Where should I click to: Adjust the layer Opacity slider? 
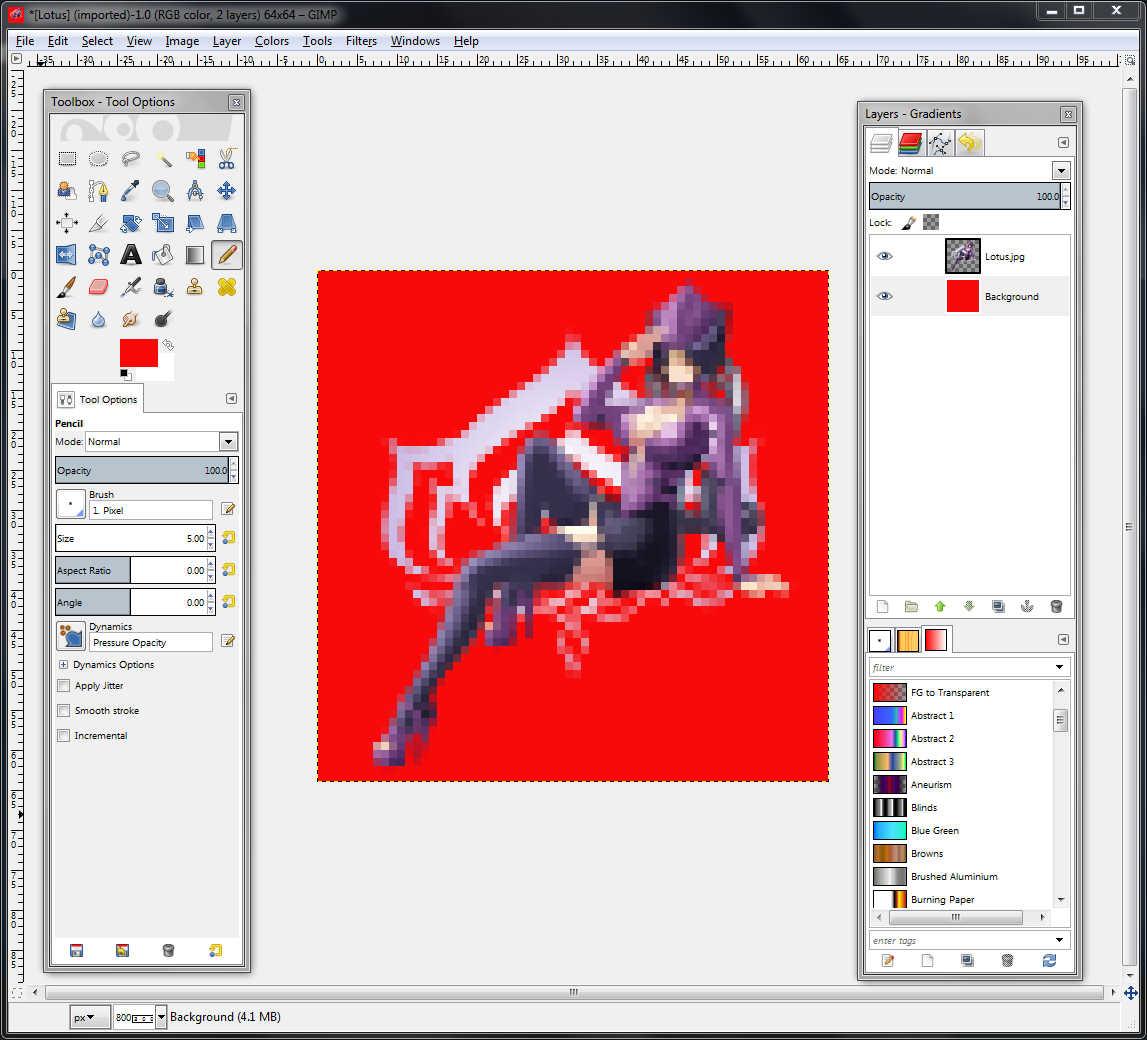click(x=965, y=196)
